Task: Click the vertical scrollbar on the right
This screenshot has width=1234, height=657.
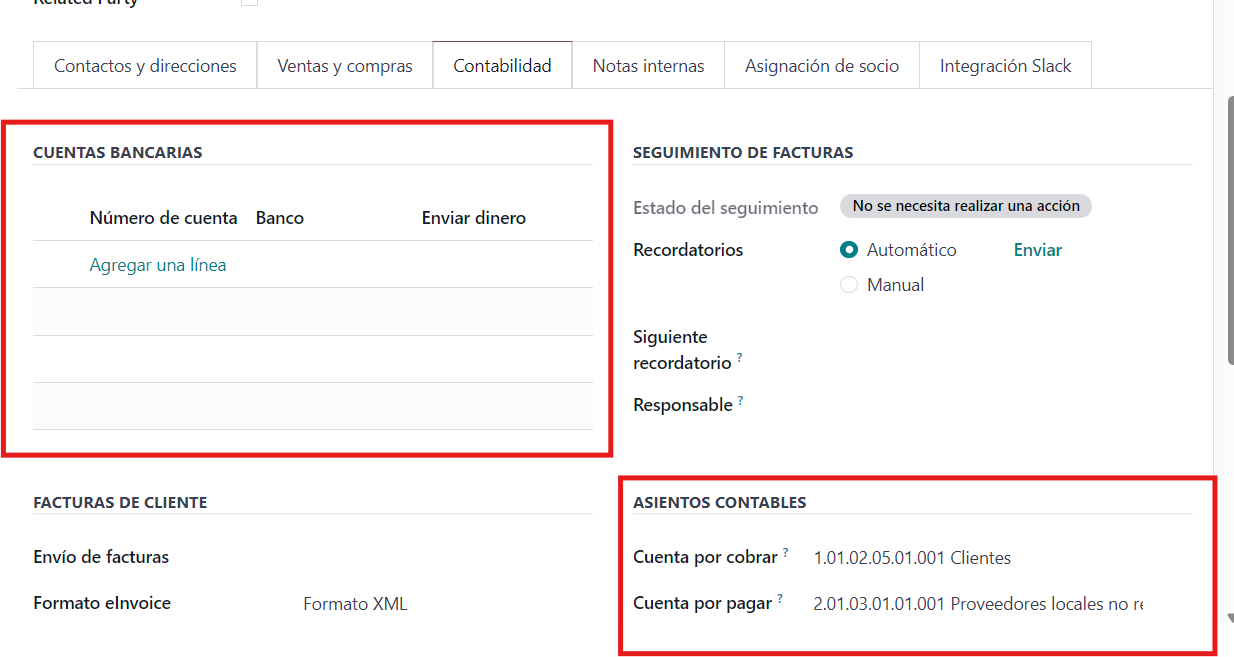Action: (x=1228, y=230)
